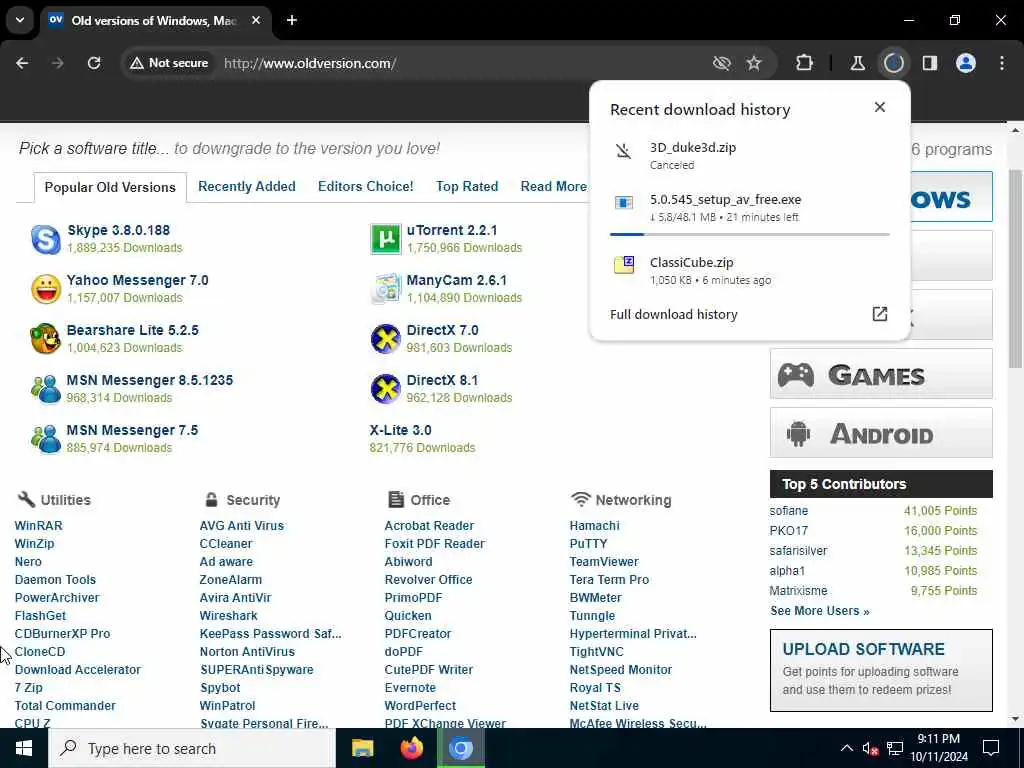The width and height of the screenshot is (1024, 768).
Task: Open the Wireshark link
Action: click(x=229, y=616)
